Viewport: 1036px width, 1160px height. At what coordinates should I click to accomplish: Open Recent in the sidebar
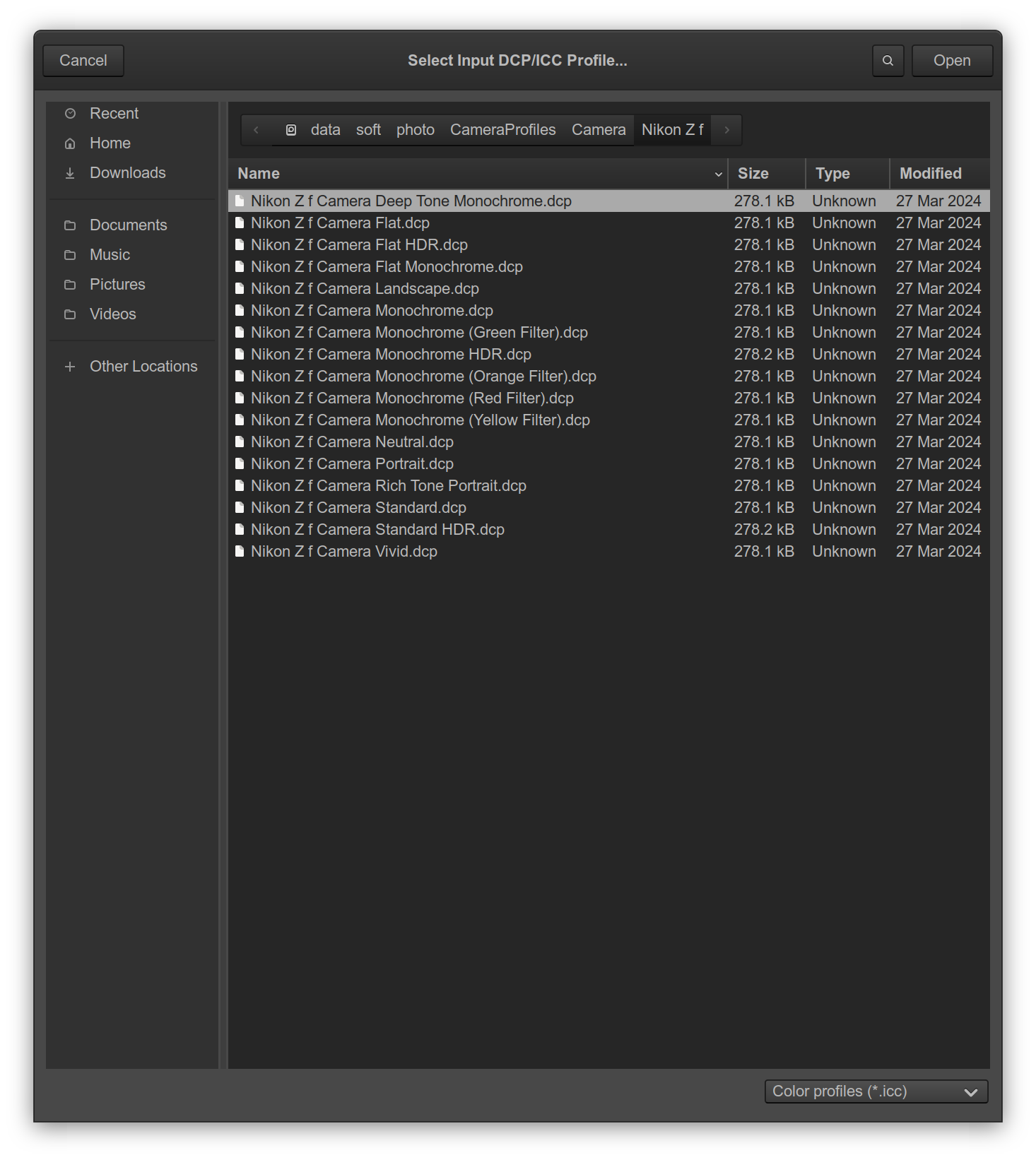click(x=114, y=114)
